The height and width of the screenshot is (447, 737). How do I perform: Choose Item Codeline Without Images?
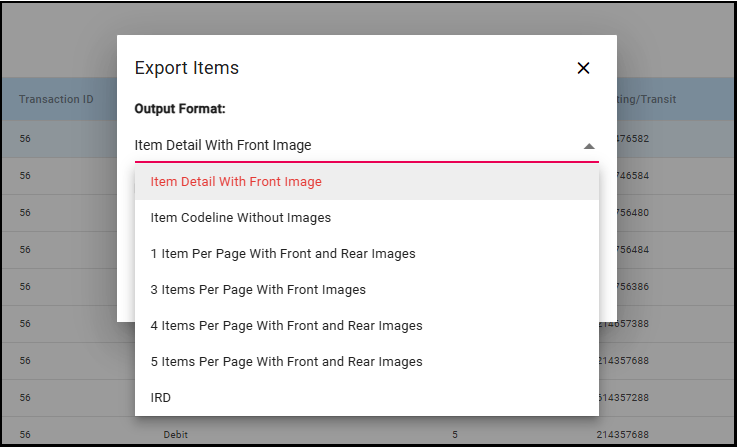coord(240,218)
